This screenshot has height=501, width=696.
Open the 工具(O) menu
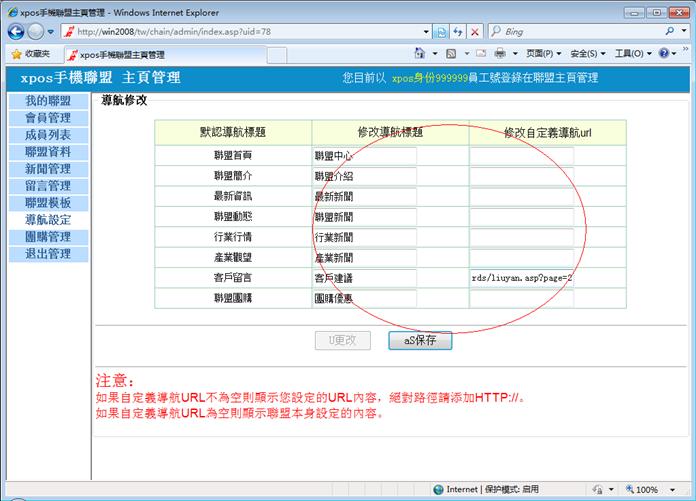pos(632,54)
